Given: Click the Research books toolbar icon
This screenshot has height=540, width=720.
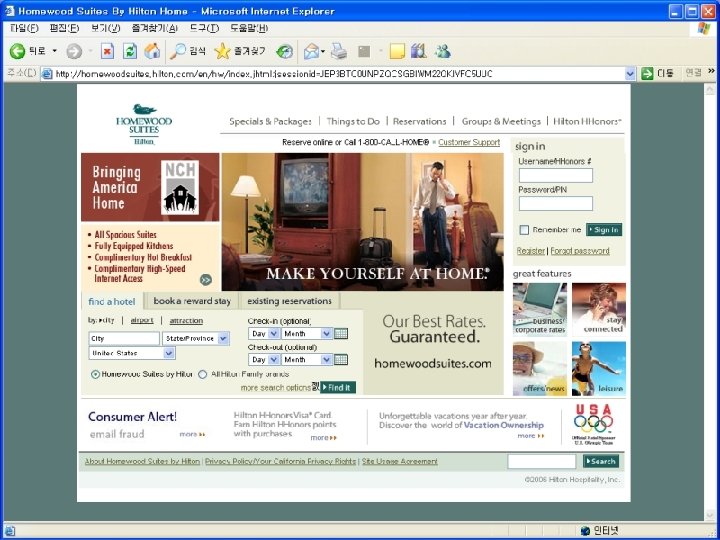Looking at the screenshot, I should coord(418,51).
